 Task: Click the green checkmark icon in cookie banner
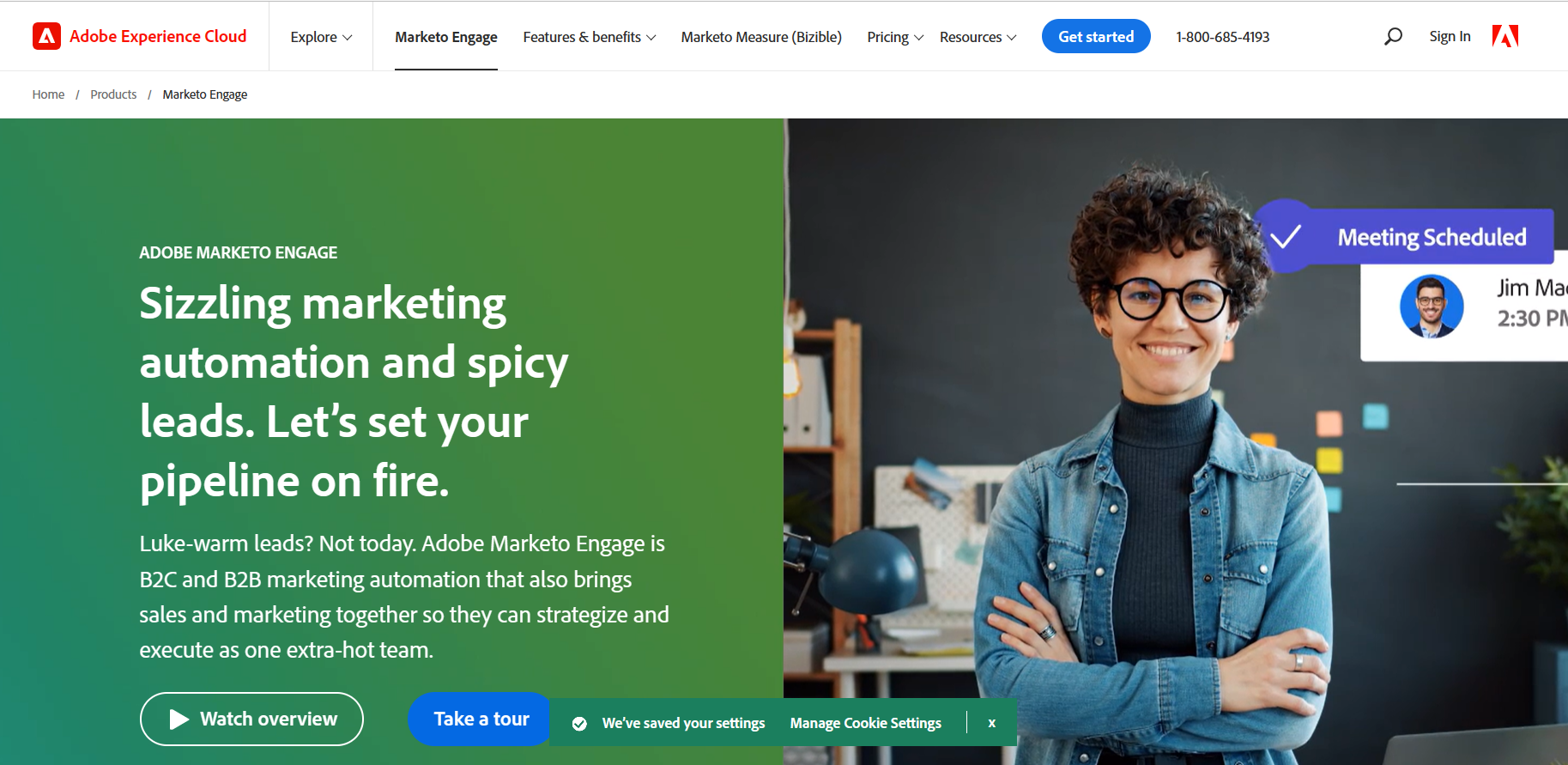[579, 724]
